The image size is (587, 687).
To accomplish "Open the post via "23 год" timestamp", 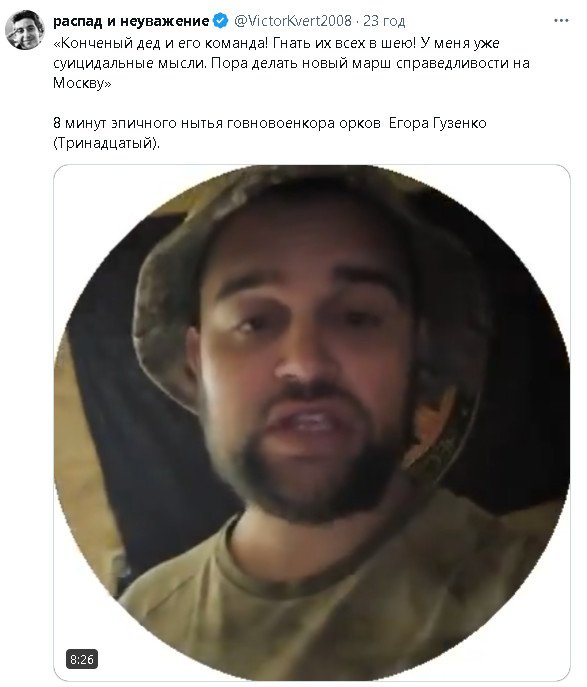I will click(x=384, y=21).
